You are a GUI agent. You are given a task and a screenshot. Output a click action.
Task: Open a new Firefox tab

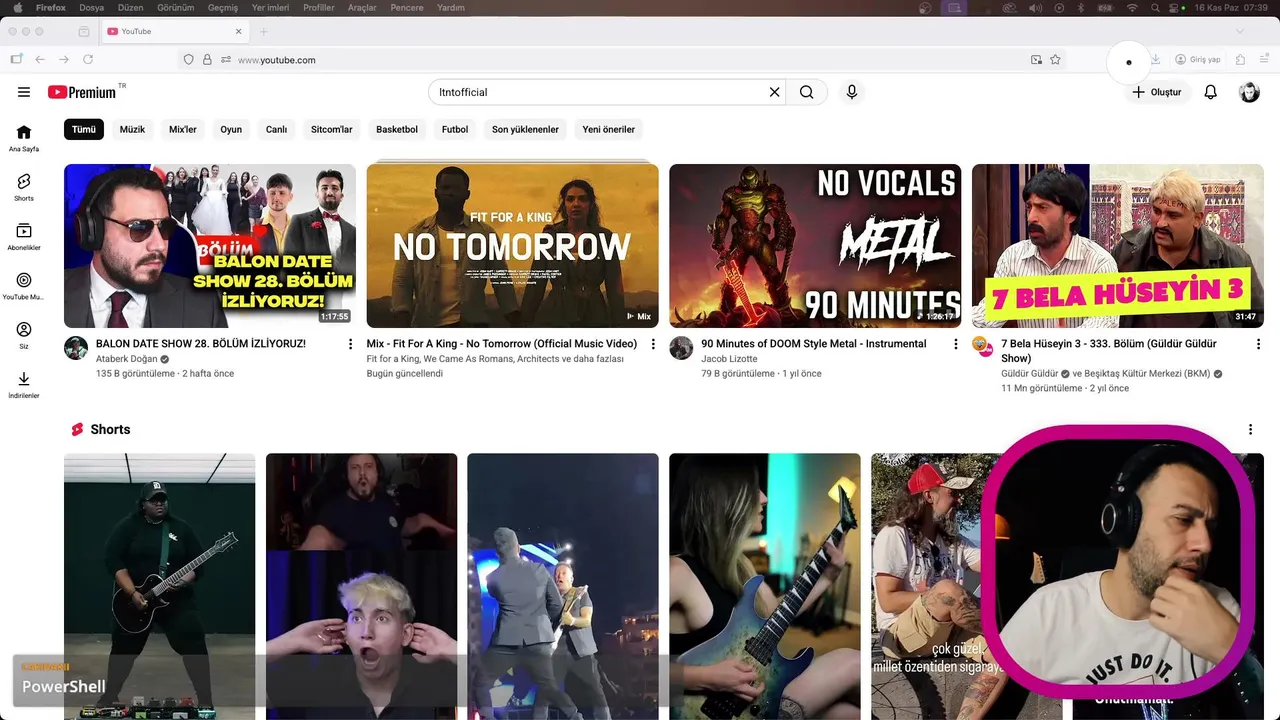point(264,31)
